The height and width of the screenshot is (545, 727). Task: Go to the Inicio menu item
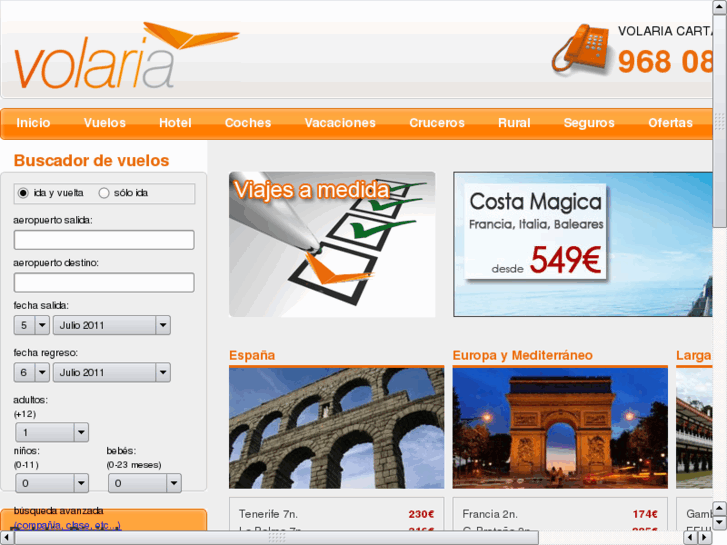tap(33, 123)
